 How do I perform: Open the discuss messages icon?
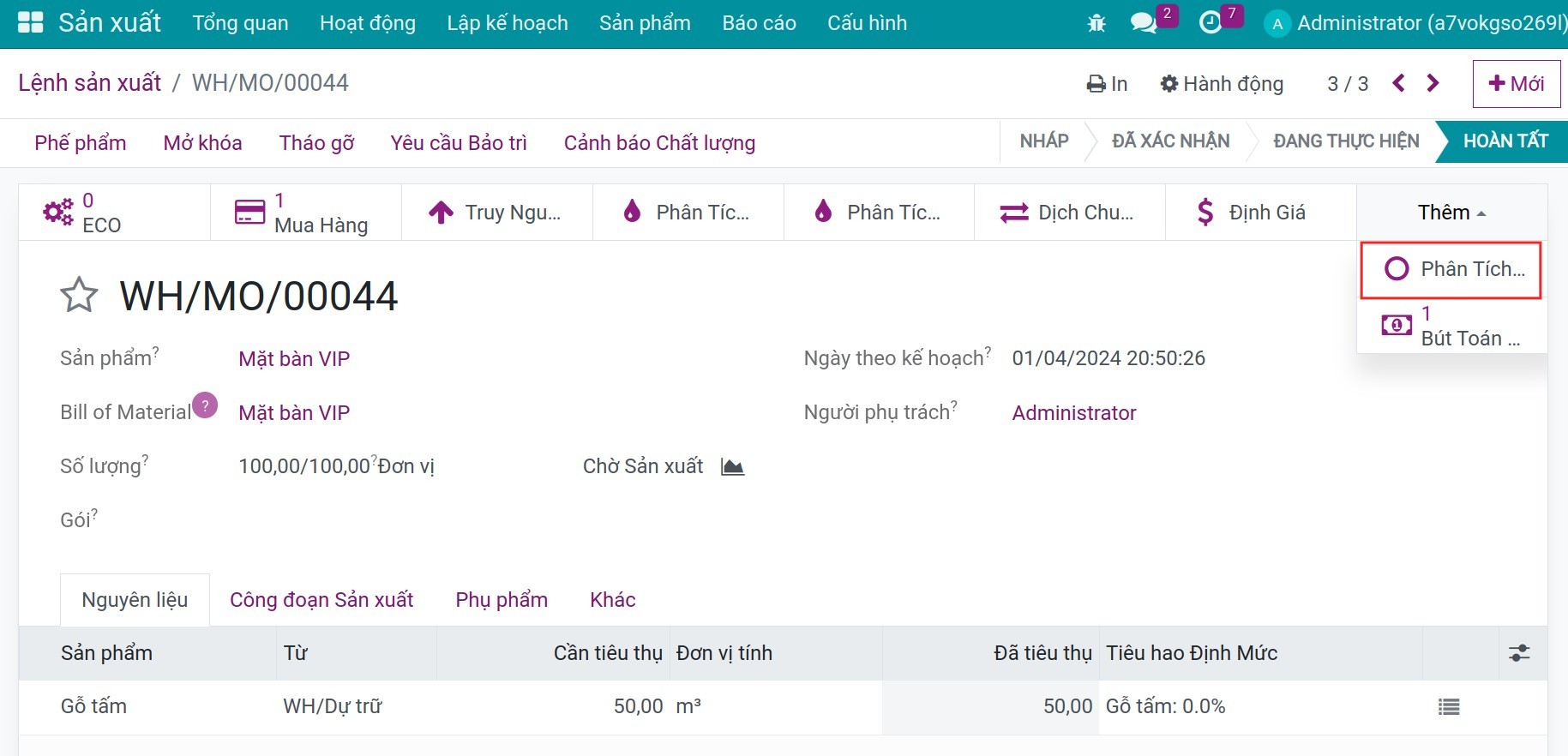(x=1144, y=23)
